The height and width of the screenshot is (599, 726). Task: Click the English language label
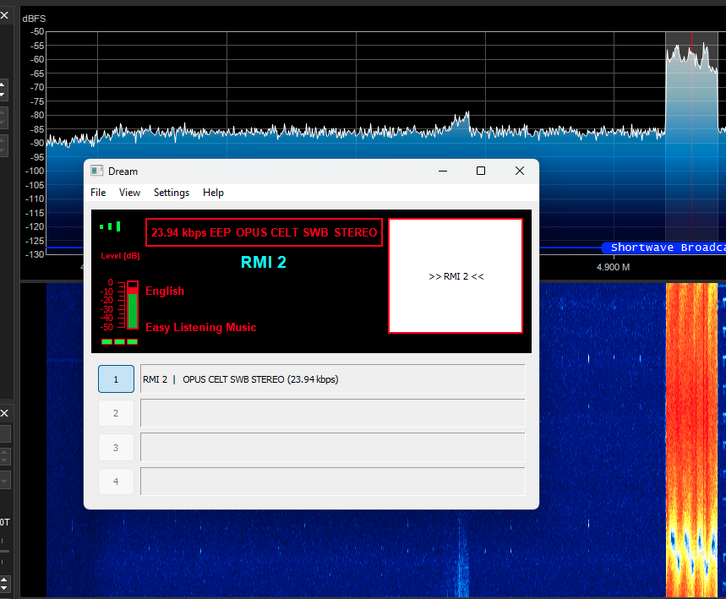(x=165, y=291)
